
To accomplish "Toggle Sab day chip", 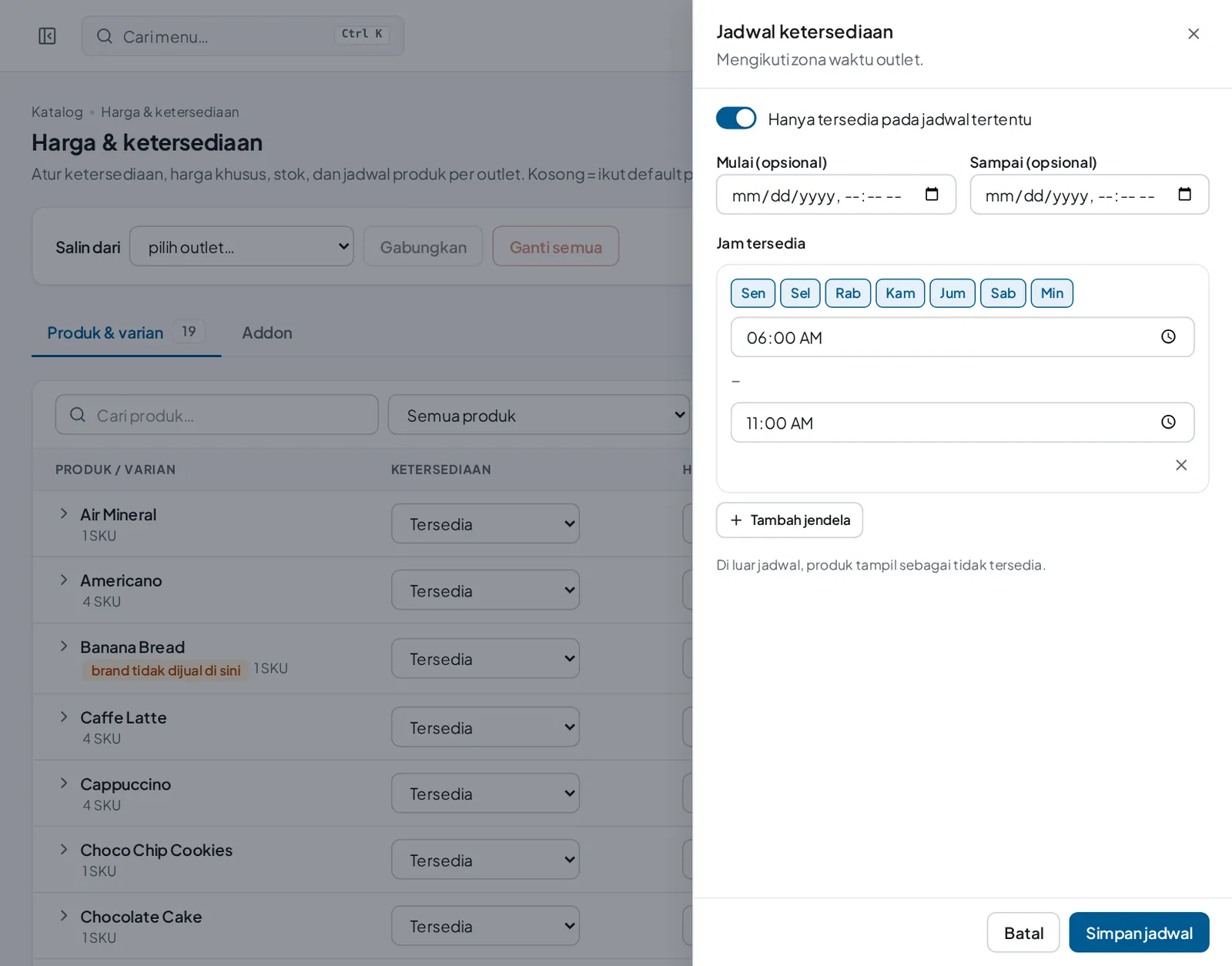I will coord(1003,293).
